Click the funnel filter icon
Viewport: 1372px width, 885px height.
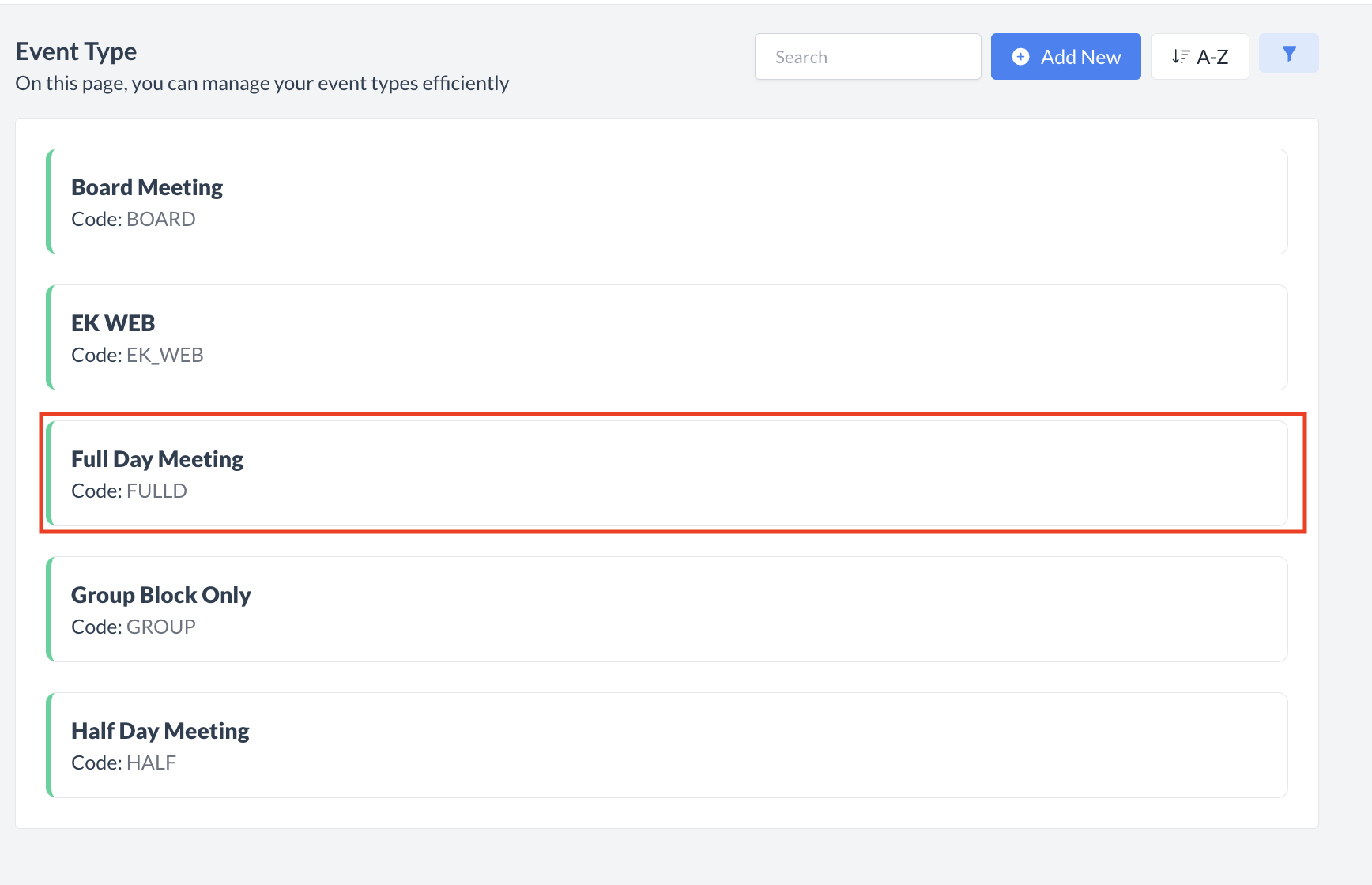click(1288, 54)
